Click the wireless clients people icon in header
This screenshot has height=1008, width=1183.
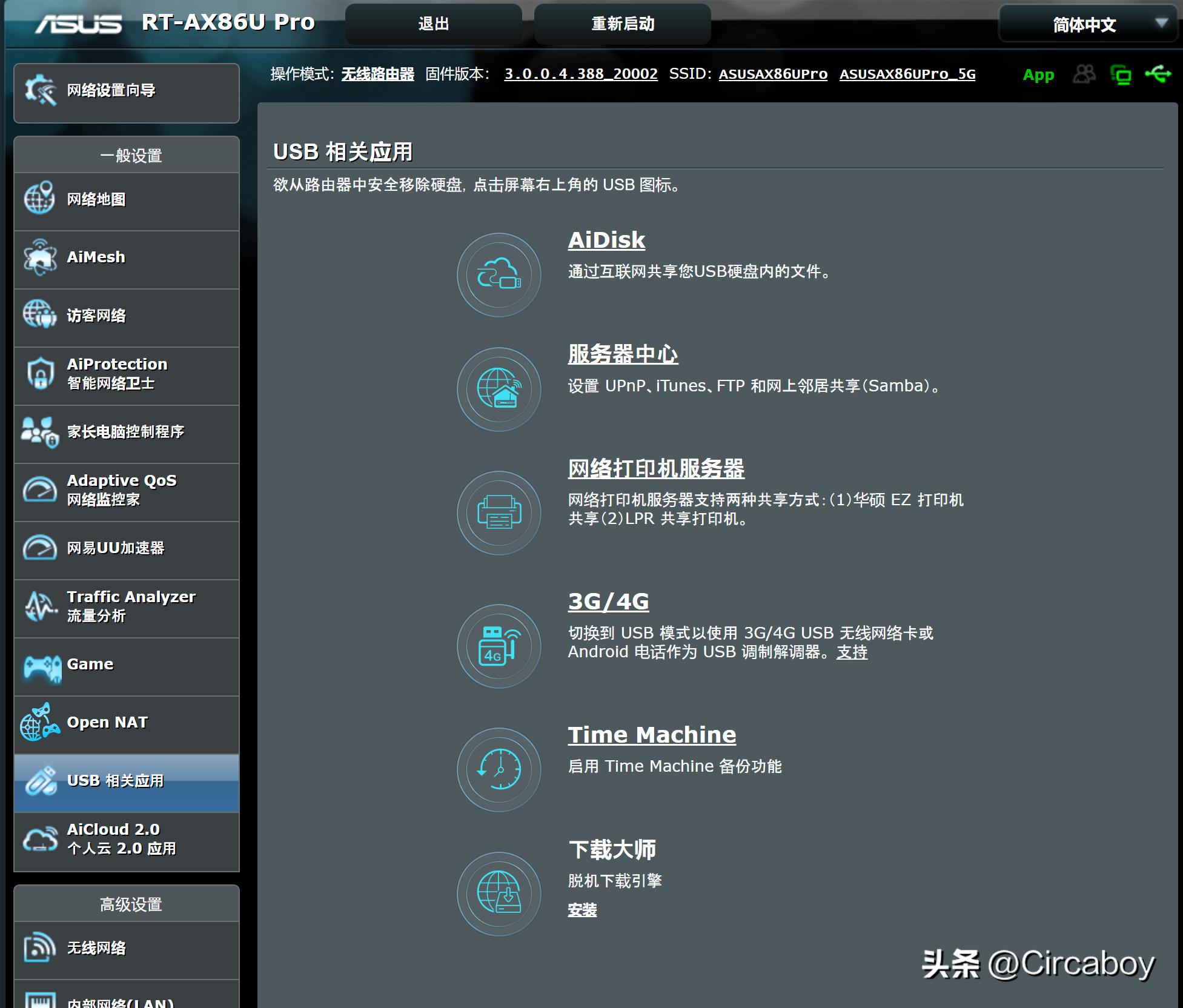[x=1084, y=74]
